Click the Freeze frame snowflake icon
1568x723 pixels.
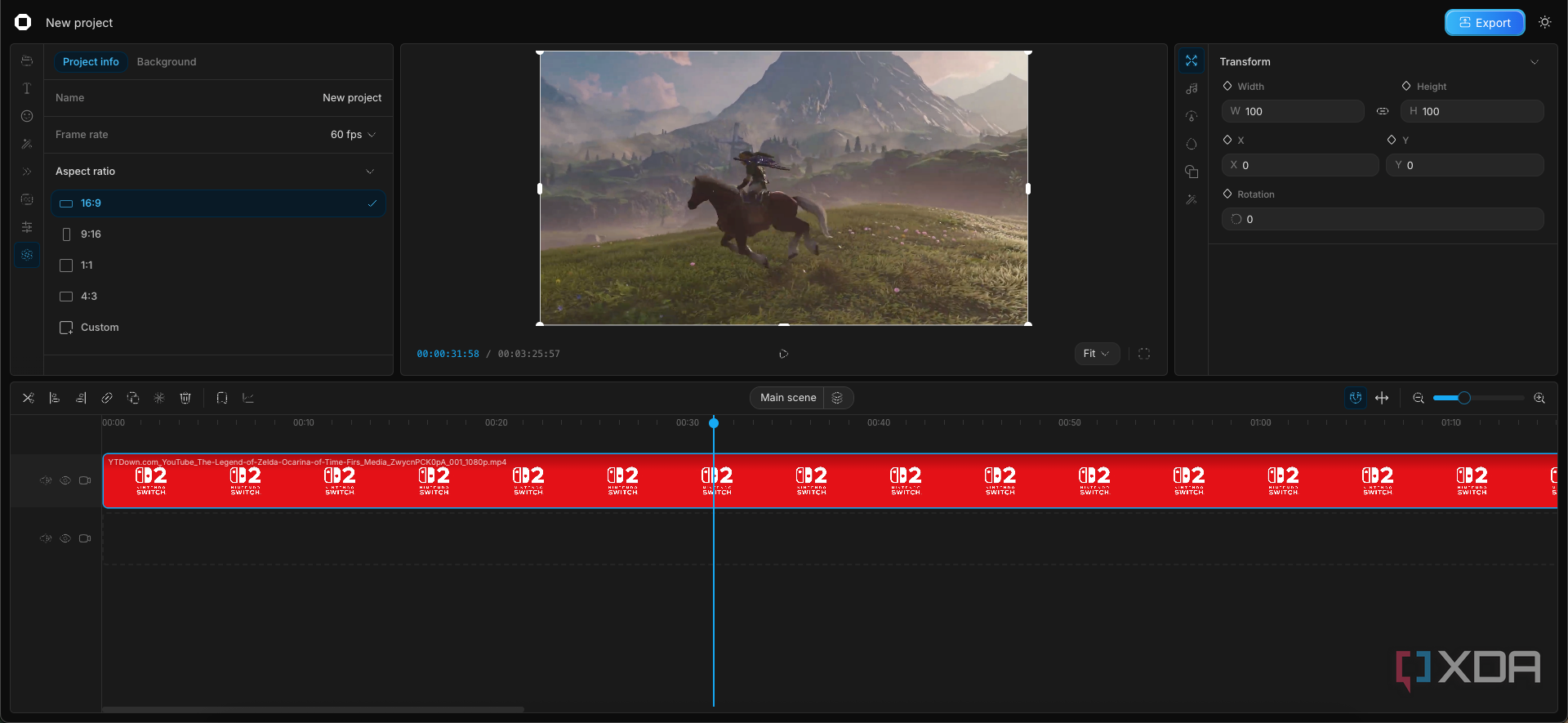click(x=159, y=398)
